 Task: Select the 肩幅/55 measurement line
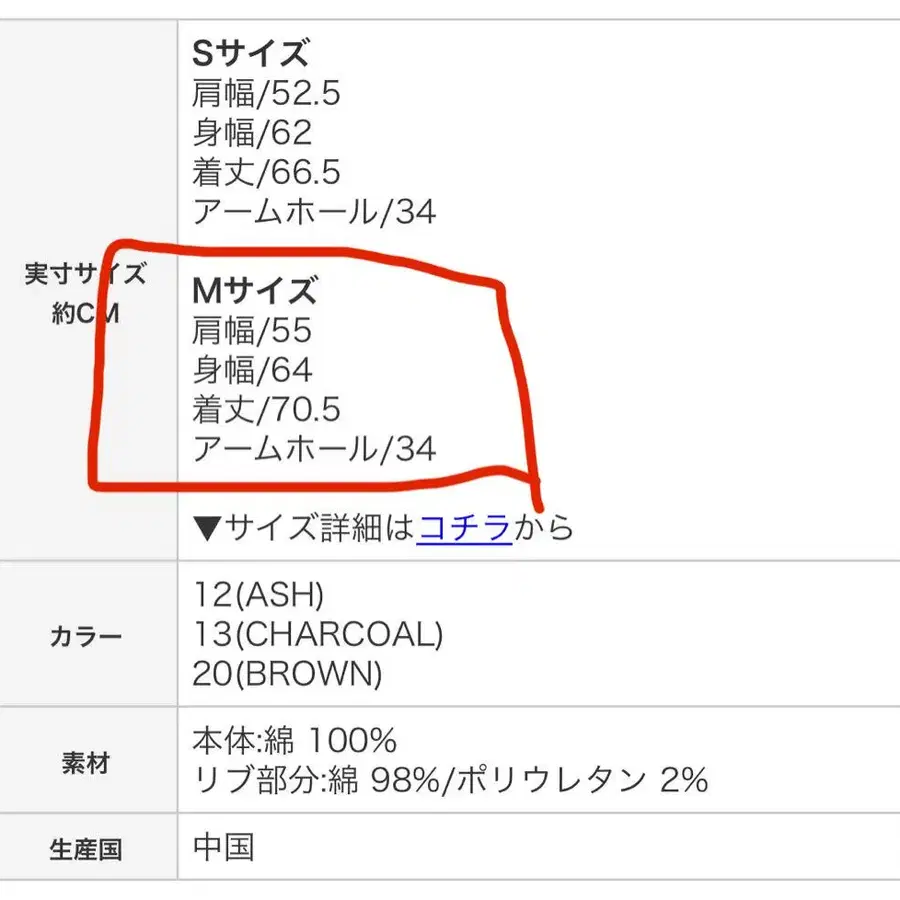(x=252, y=331)
